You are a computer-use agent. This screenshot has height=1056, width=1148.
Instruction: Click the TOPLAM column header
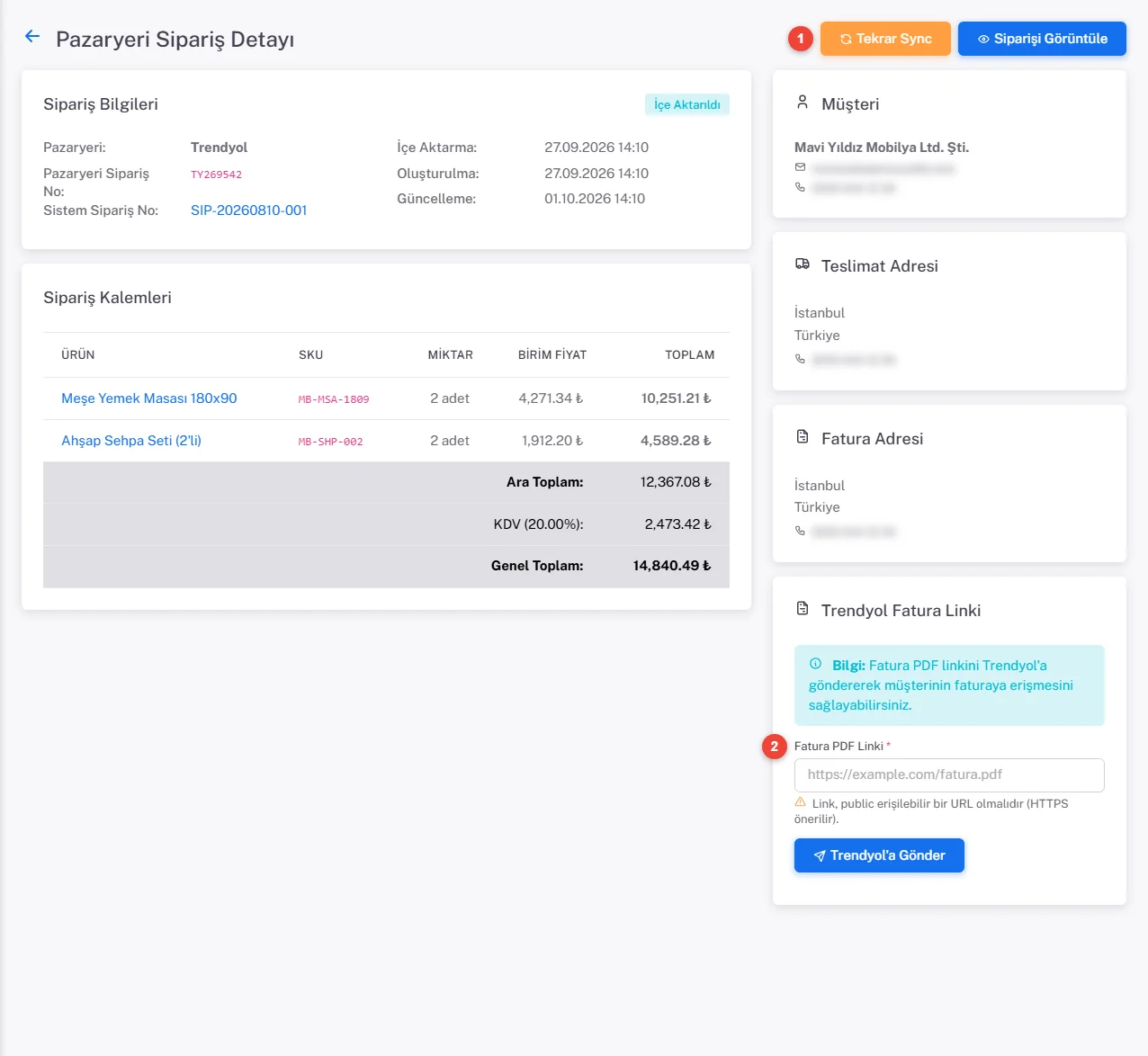690,355
